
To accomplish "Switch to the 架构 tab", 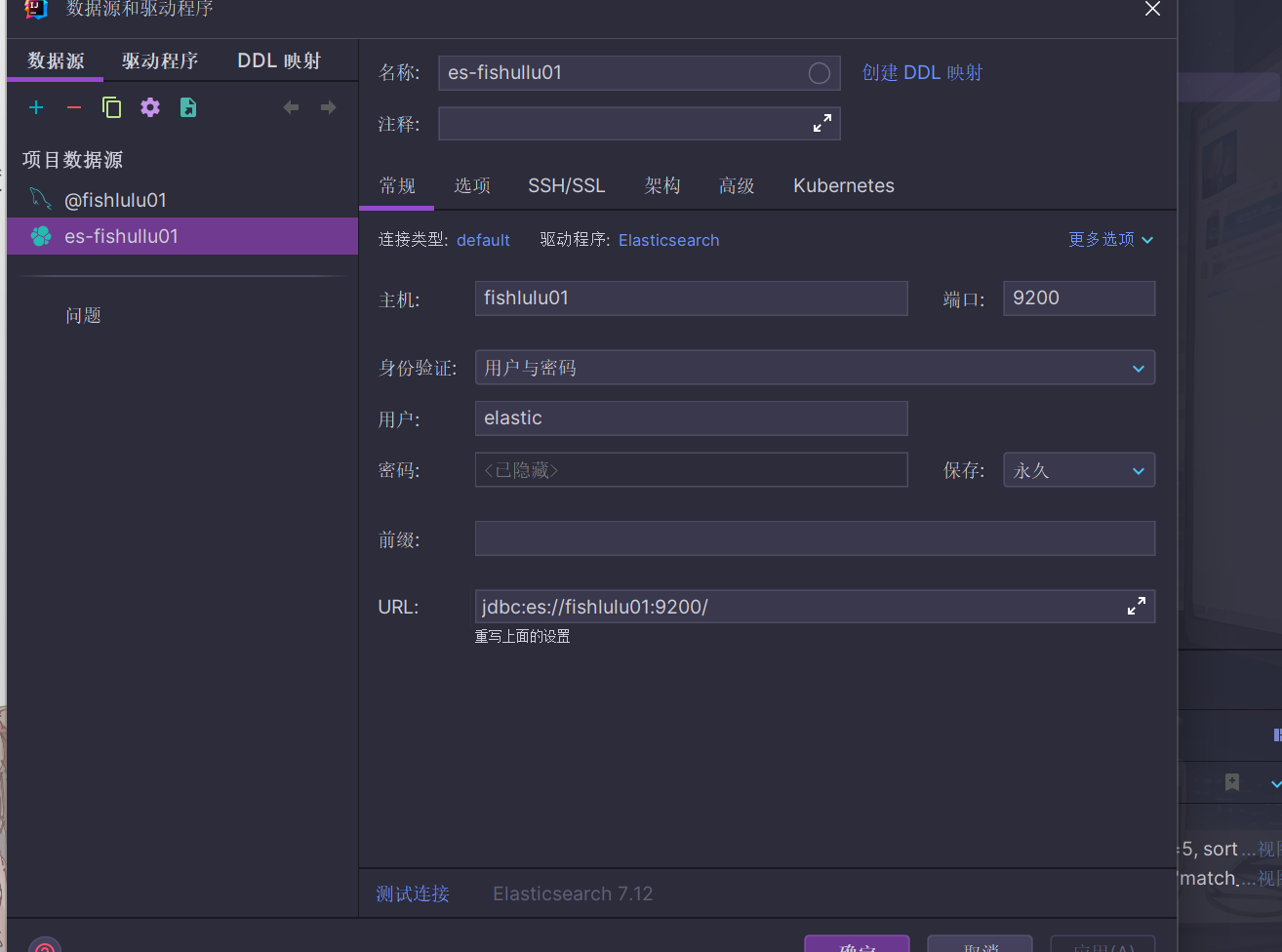I will point(662,185).
